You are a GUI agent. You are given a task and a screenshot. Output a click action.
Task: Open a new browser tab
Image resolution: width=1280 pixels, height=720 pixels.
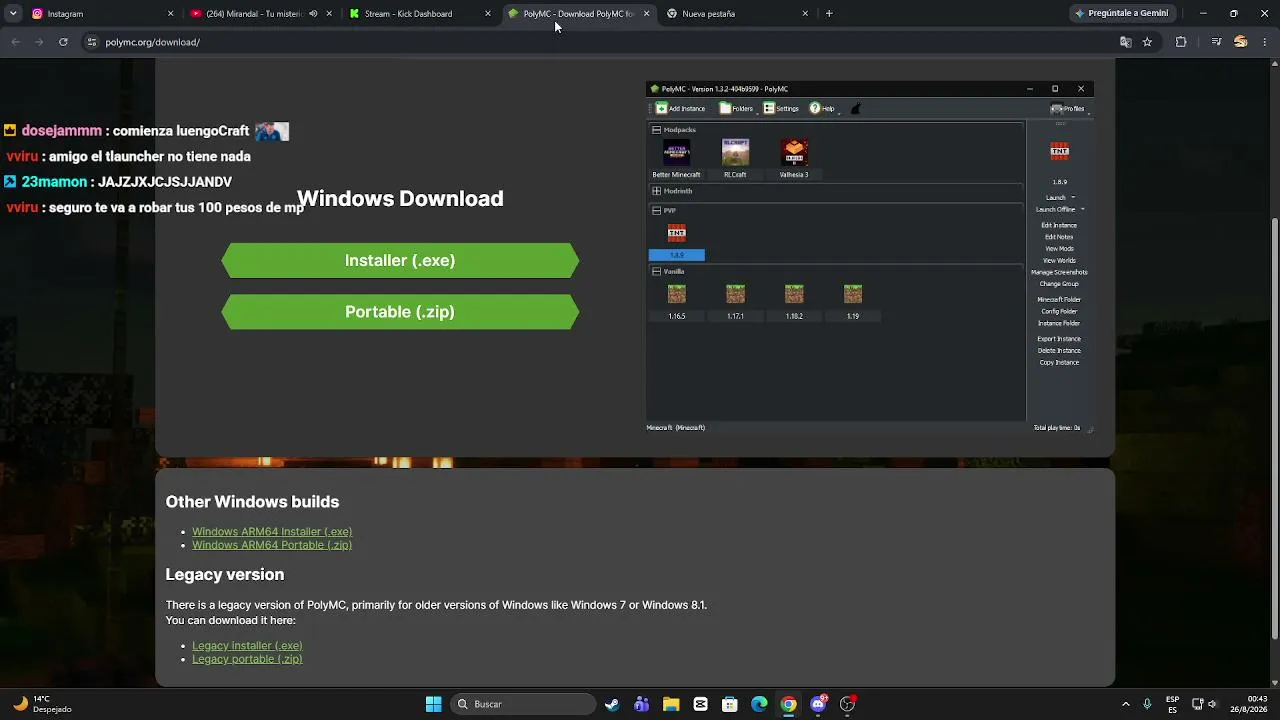pyautogui.click(x=829, y=14)
